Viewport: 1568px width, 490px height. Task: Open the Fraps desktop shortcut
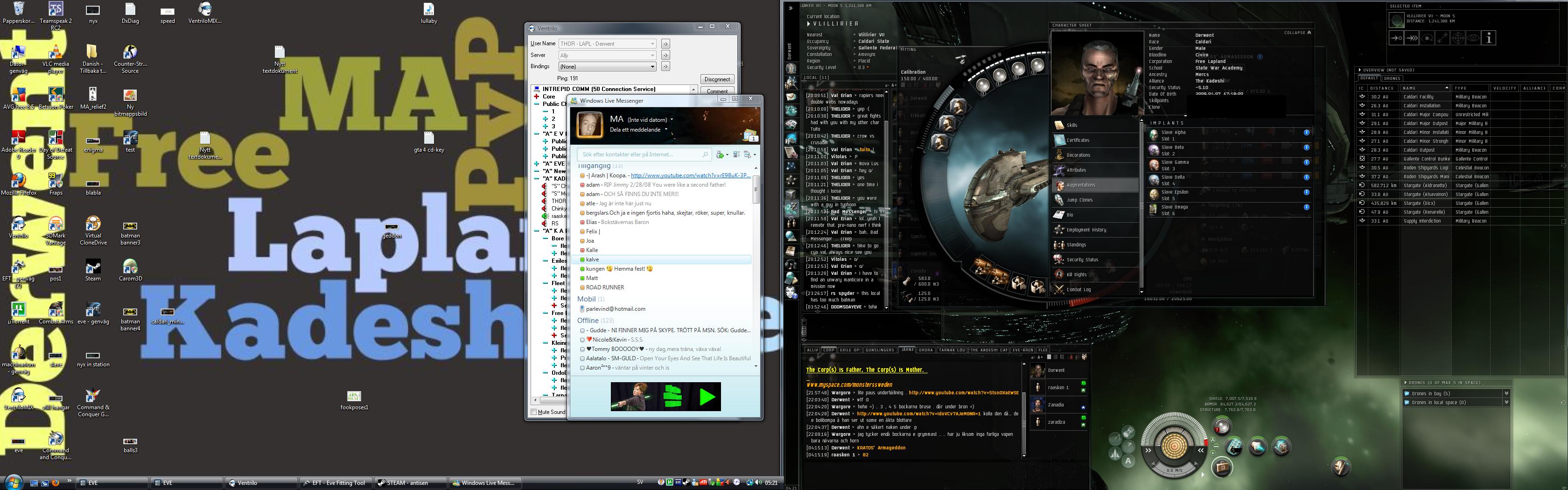(x=56, y=184)
